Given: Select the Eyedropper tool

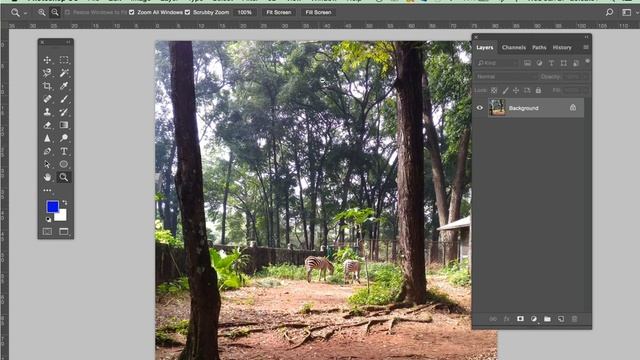Looking at the screenshot, I should [64, 86].
